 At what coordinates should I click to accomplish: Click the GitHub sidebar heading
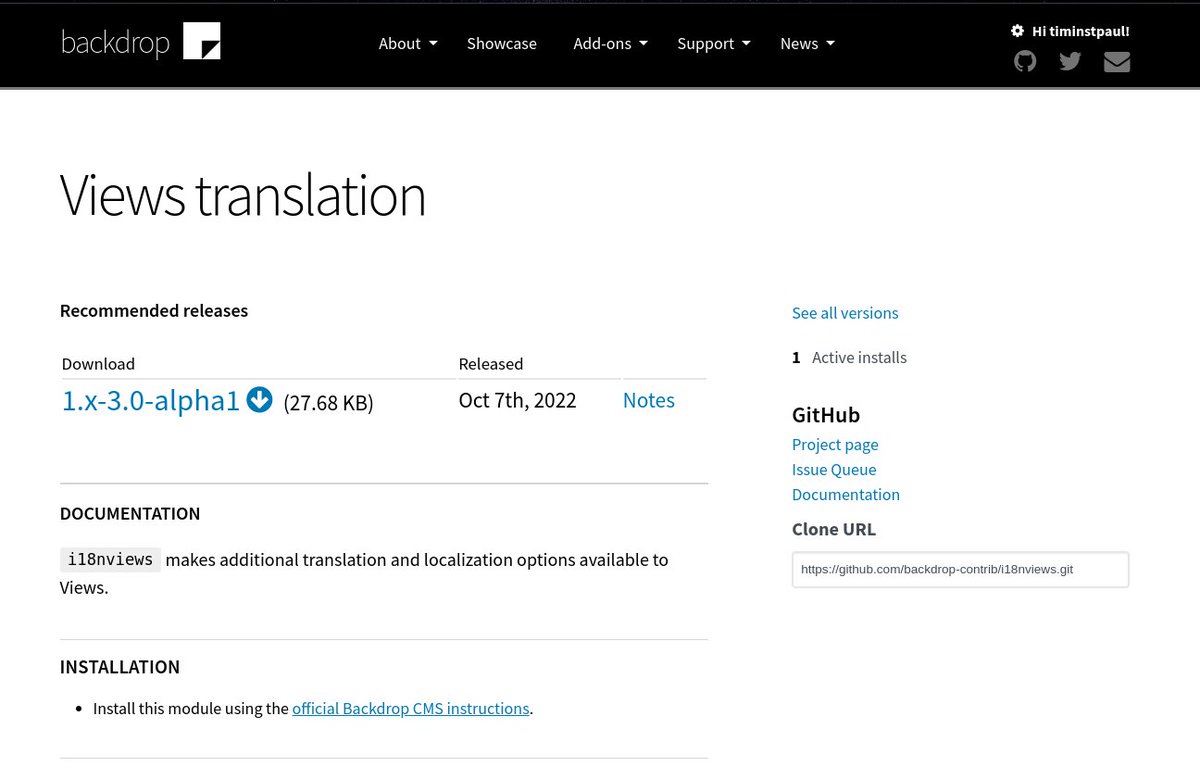[x=826, y=415]
